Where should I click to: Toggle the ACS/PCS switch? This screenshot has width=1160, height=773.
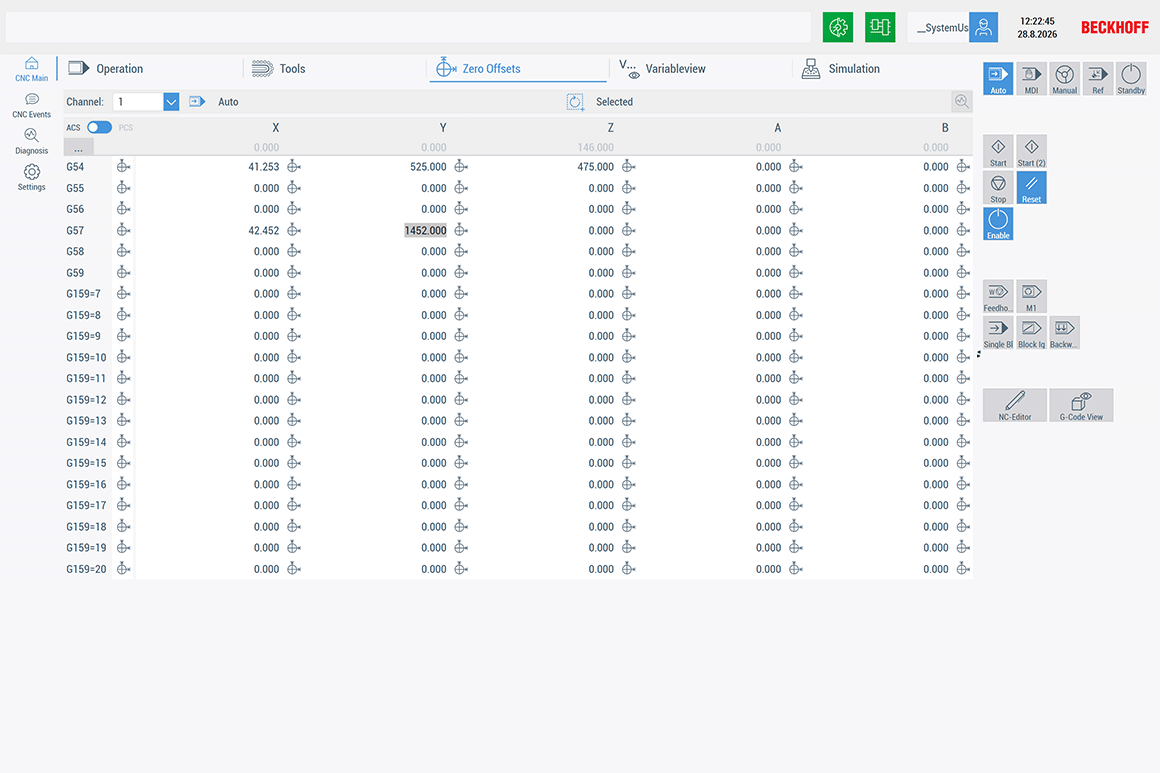tap(99, 127)
